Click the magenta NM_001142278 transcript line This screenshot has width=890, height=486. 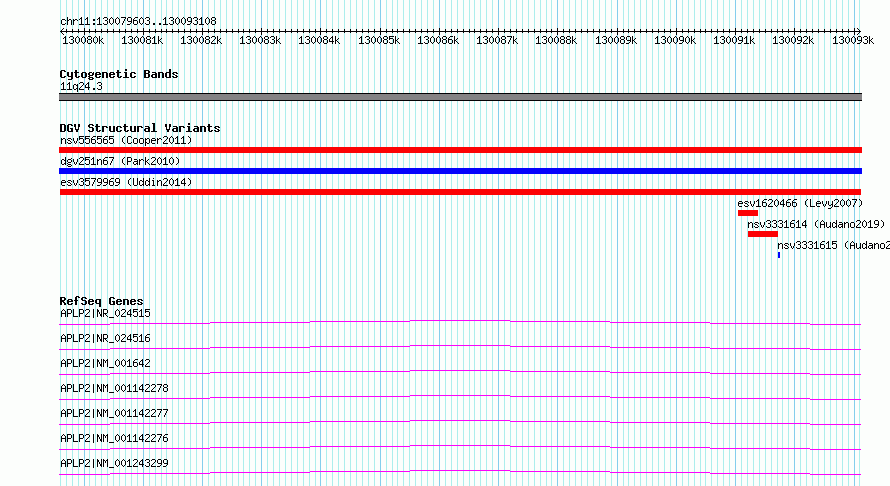[x=460, y=397]
